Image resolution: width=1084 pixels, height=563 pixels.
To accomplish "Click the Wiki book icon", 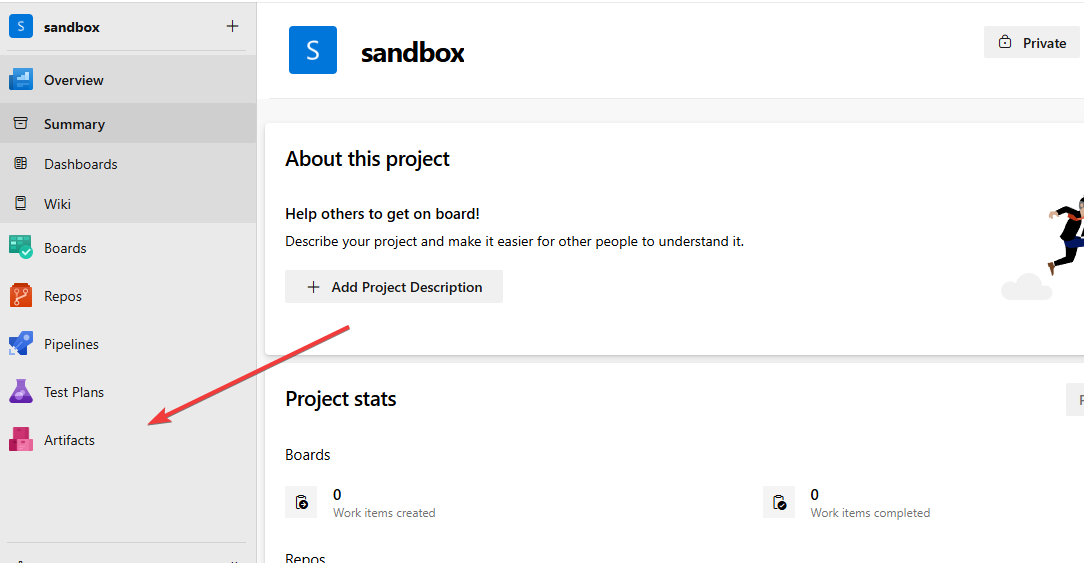I will [21, 203].
